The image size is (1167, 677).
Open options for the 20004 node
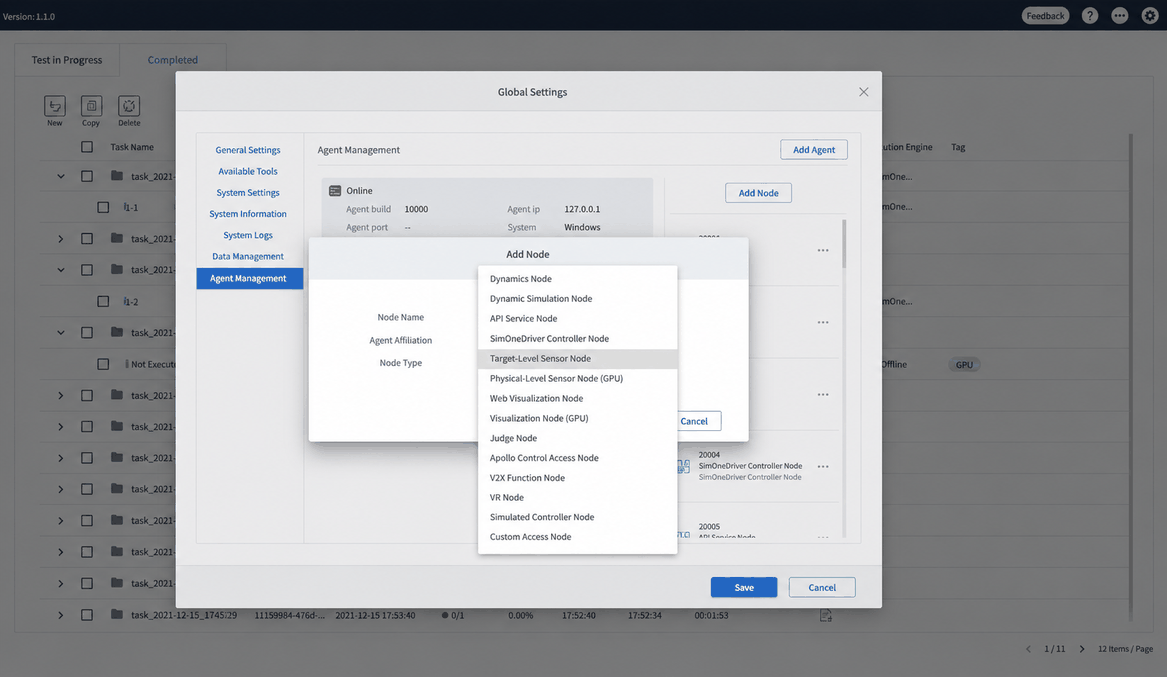tap(823, 466)
